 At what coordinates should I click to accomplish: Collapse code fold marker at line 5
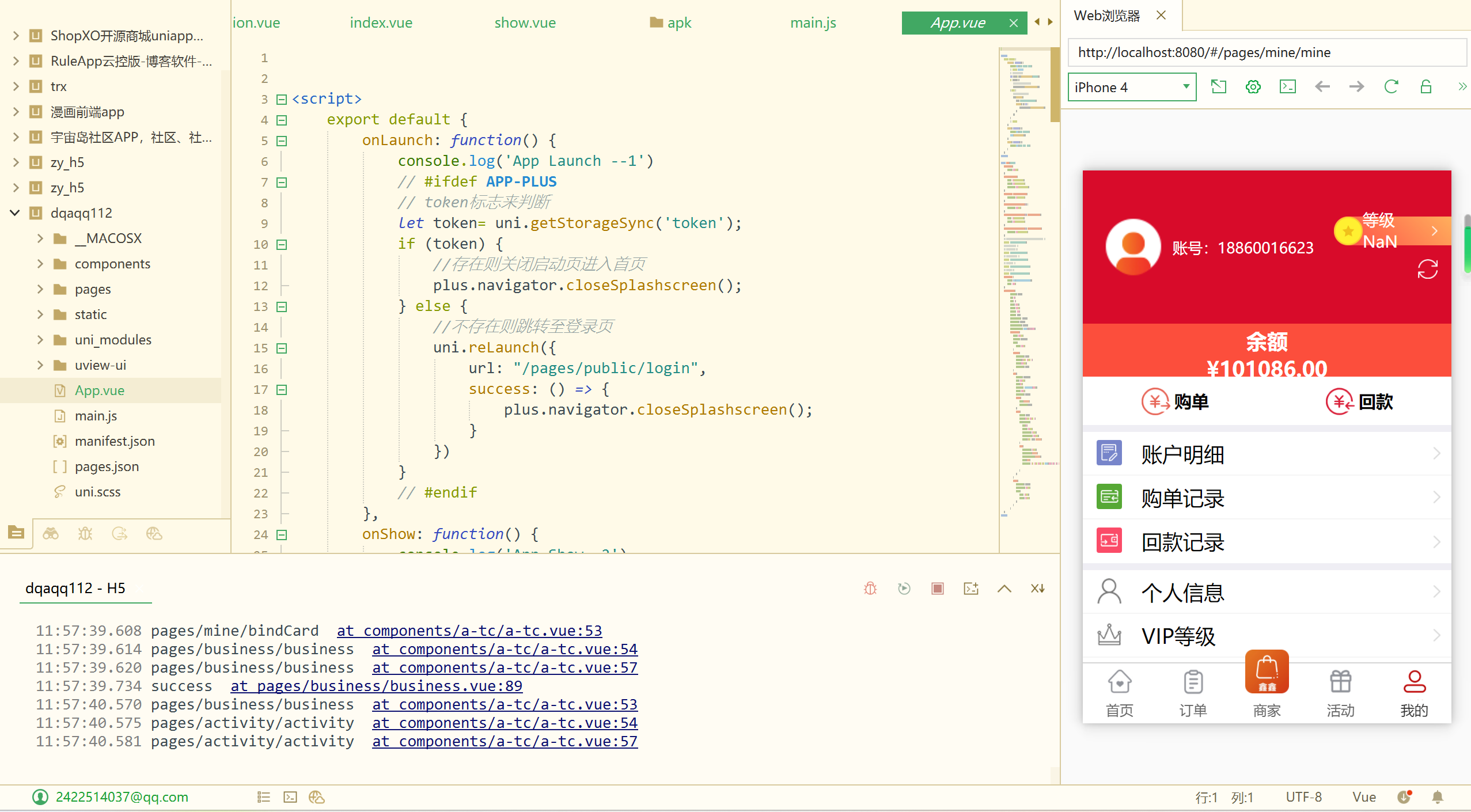(282, 141)
